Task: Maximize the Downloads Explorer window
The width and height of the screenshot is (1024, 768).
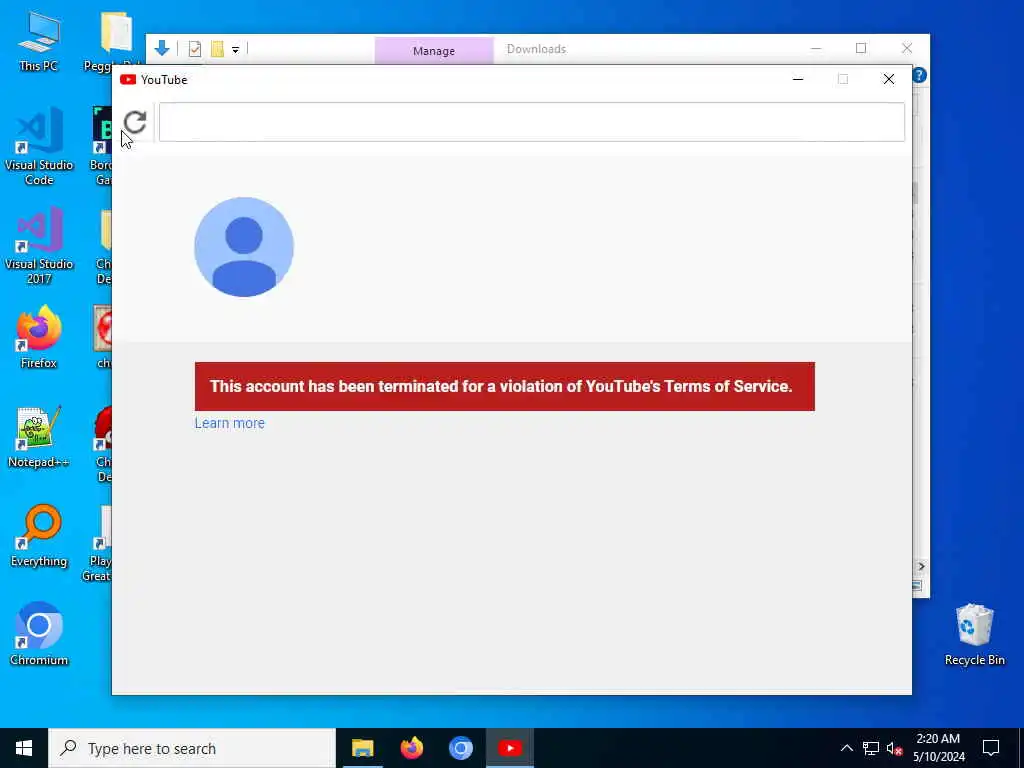Action: [x=861, y=48]
